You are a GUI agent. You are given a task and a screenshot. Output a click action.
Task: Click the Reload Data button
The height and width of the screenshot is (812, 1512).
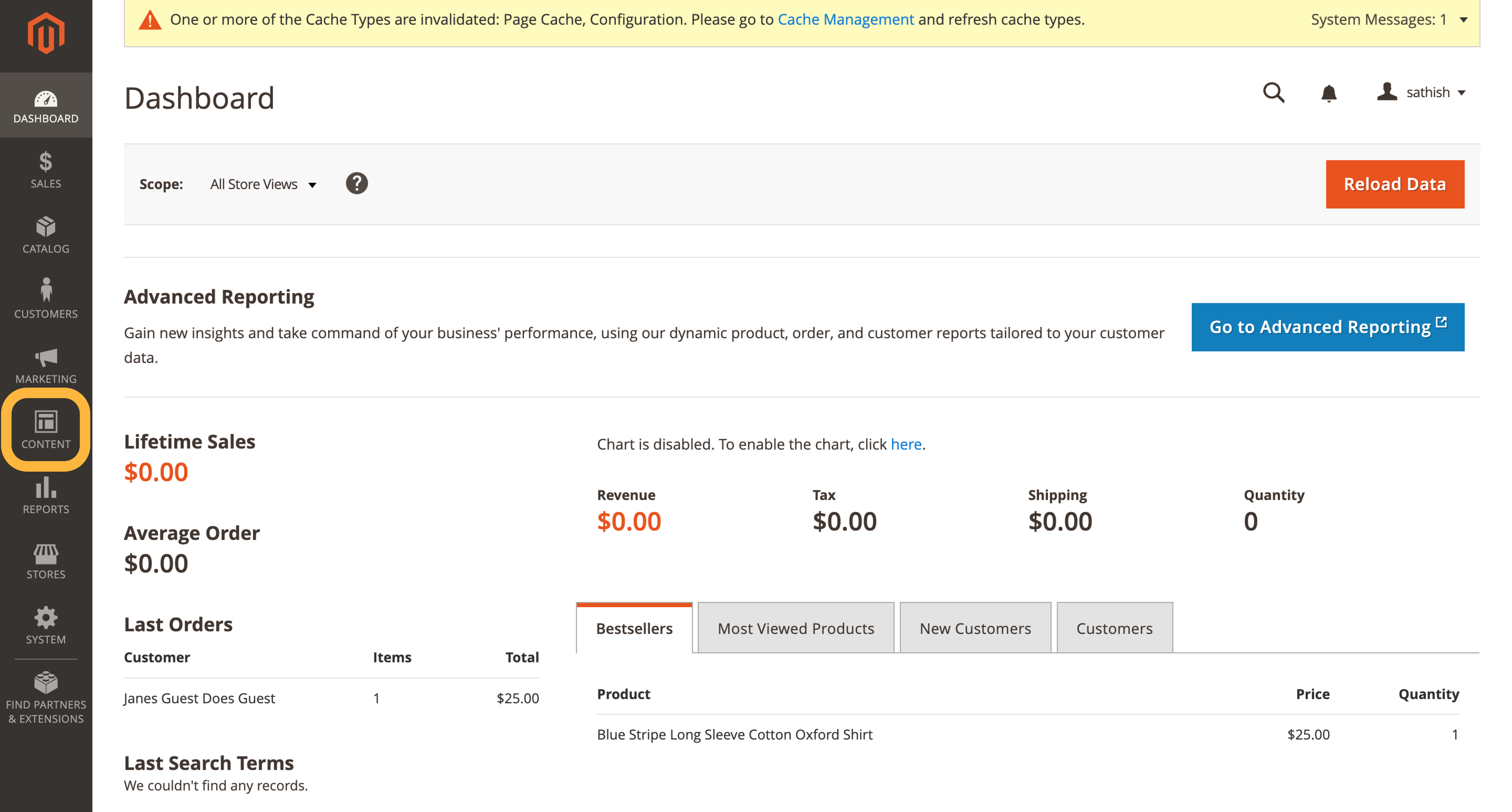click(x=1395, y=184)
